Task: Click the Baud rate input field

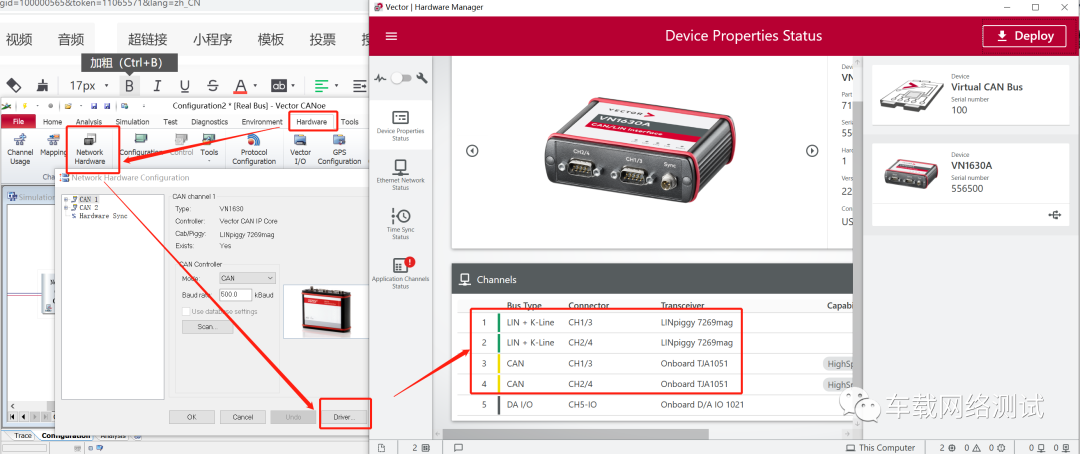Action: click(236, 294)
